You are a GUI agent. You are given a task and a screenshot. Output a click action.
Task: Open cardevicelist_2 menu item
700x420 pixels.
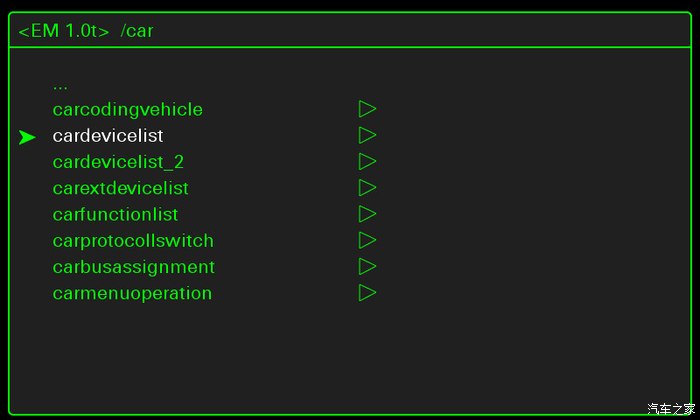coord(118,162)
